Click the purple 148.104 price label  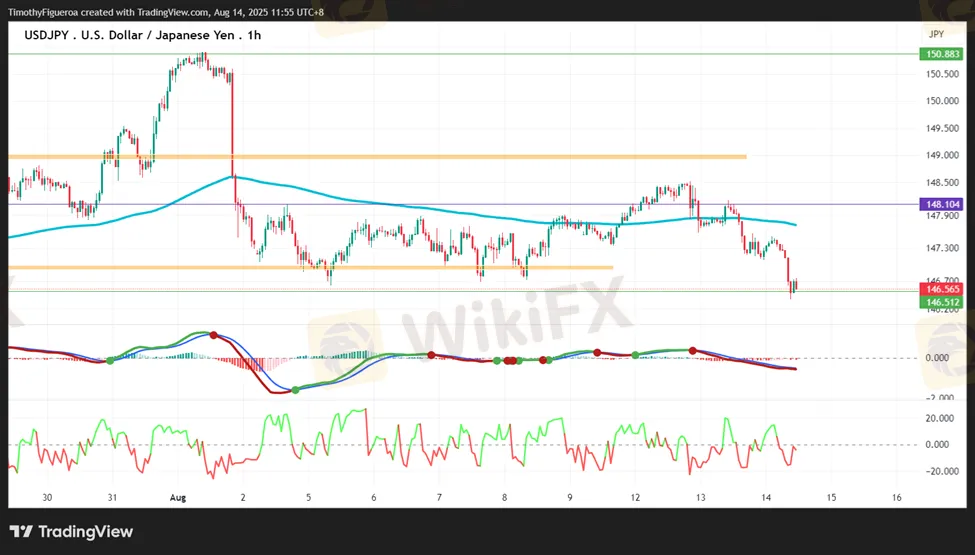point(942,204)
